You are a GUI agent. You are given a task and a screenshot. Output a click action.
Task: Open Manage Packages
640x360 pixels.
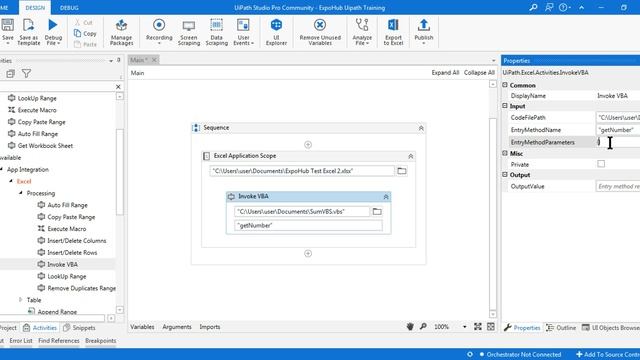coord(121,31)
